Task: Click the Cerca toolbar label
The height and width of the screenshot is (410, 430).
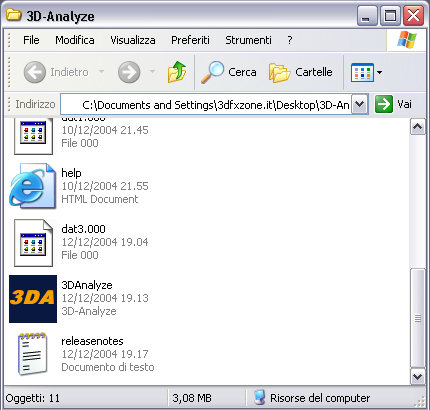Action: coord(242,72)
